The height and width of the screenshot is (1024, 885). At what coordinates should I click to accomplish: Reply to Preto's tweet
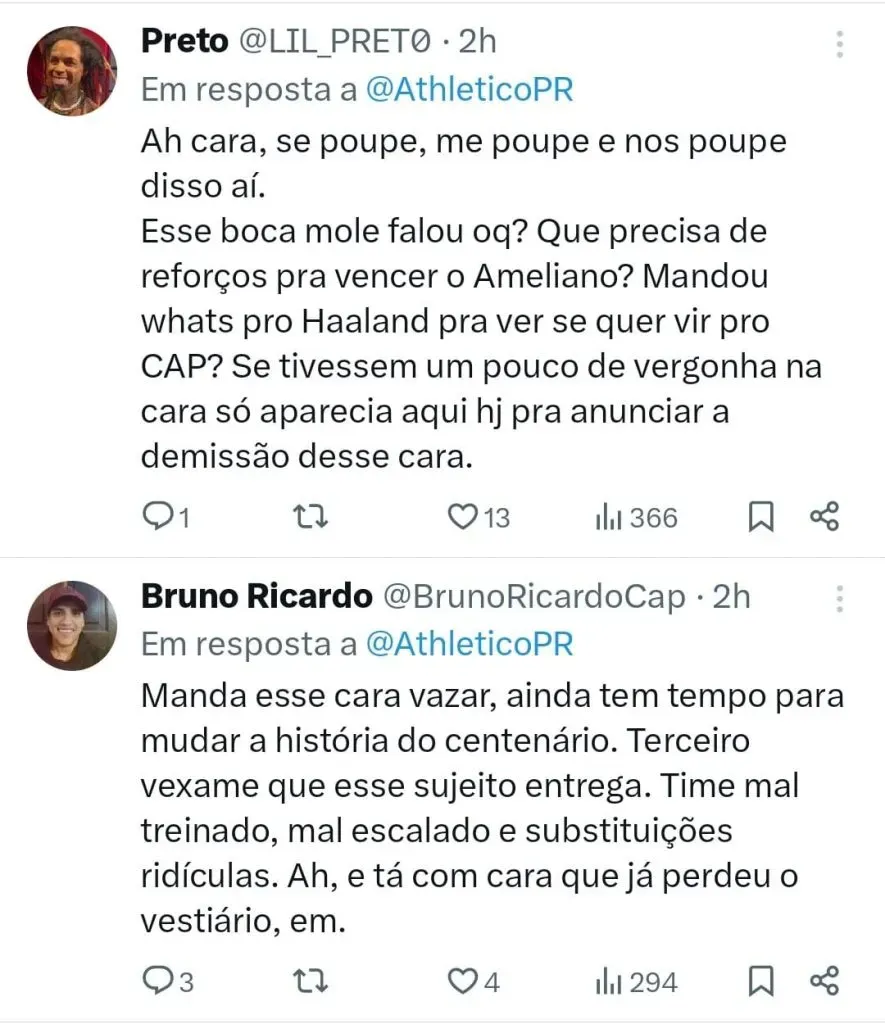[158, 516]
